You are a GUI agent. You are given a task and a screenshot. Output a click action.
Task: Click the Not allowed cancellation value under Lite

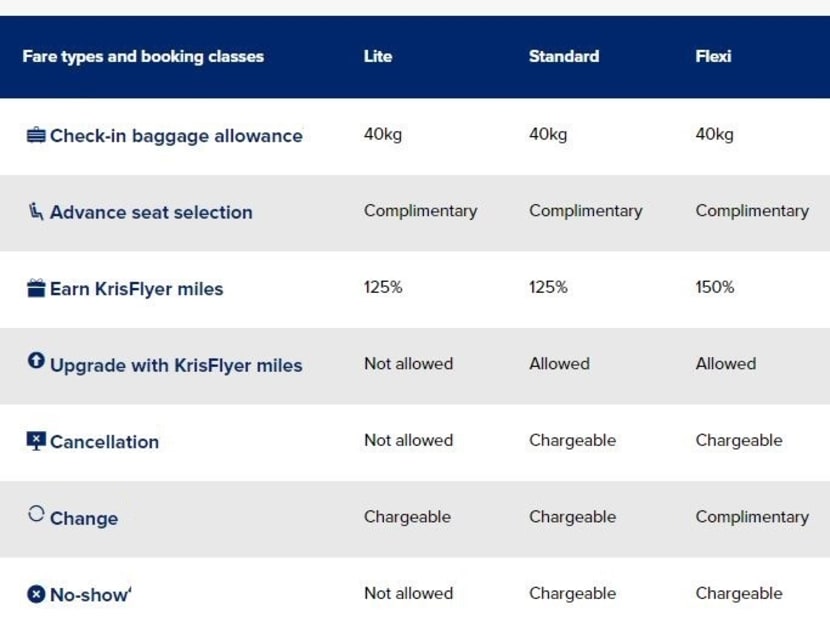point(408,440)
